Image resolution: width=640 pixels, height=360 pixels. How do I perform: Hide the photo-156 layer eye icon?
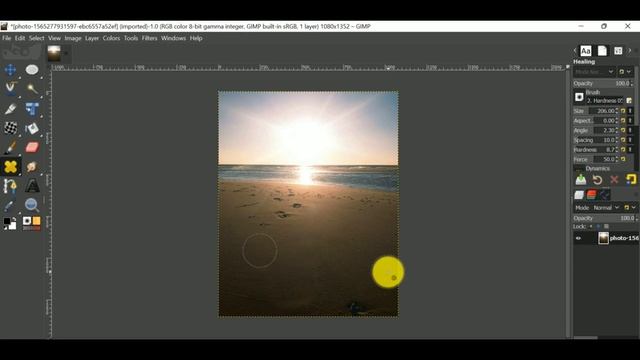point(578,238)
